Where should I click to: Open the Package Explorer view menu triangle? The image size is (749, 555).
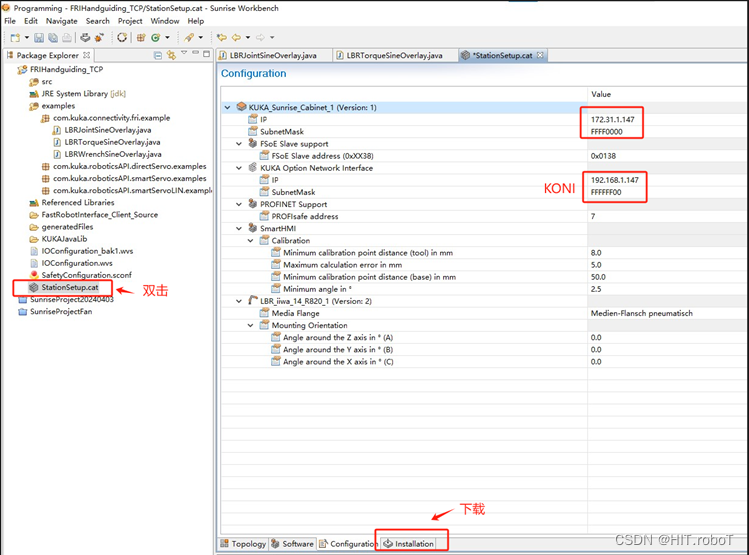[184, 53]
